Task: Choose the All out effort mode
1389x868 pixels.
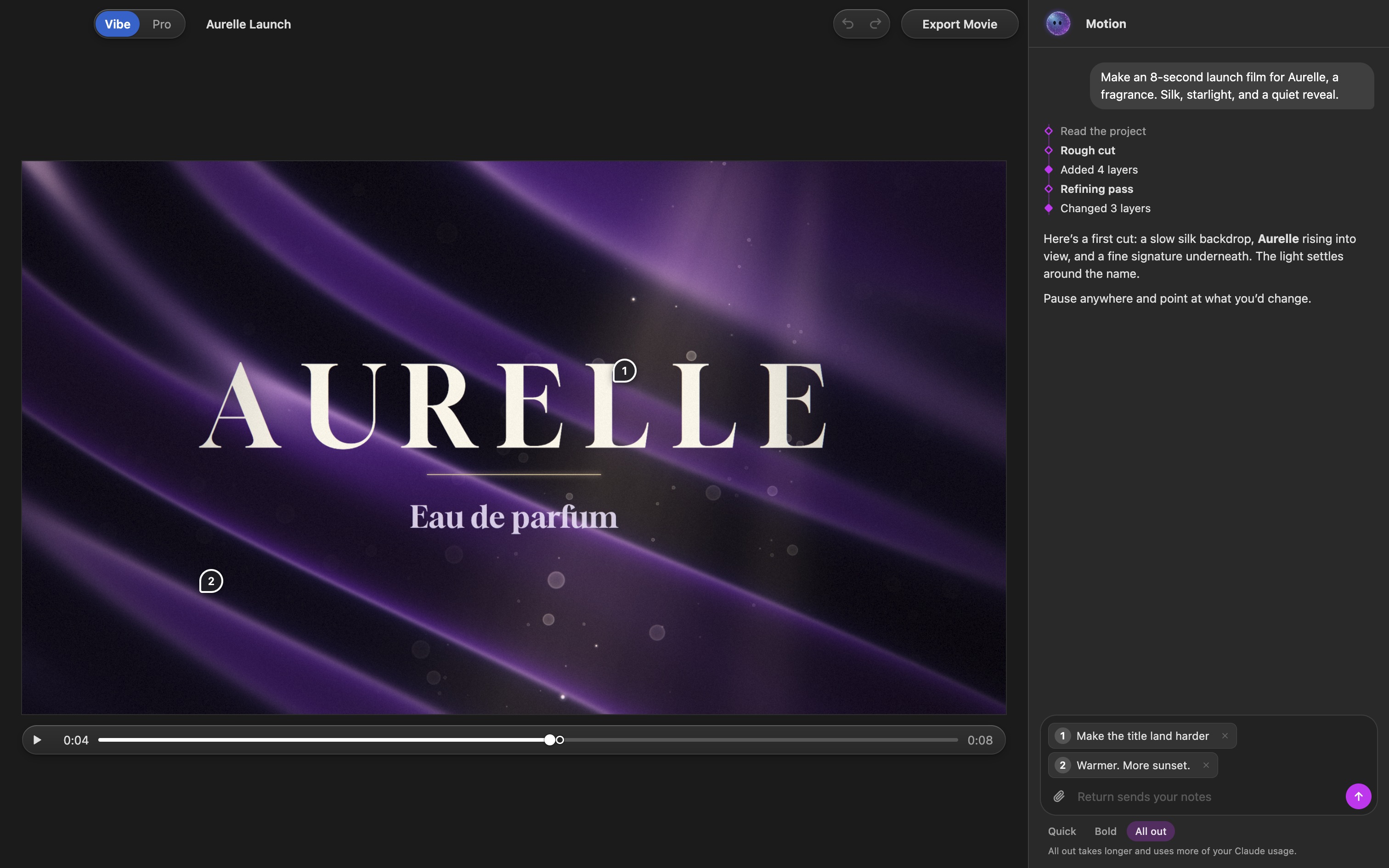Action: click(1150, 831)
